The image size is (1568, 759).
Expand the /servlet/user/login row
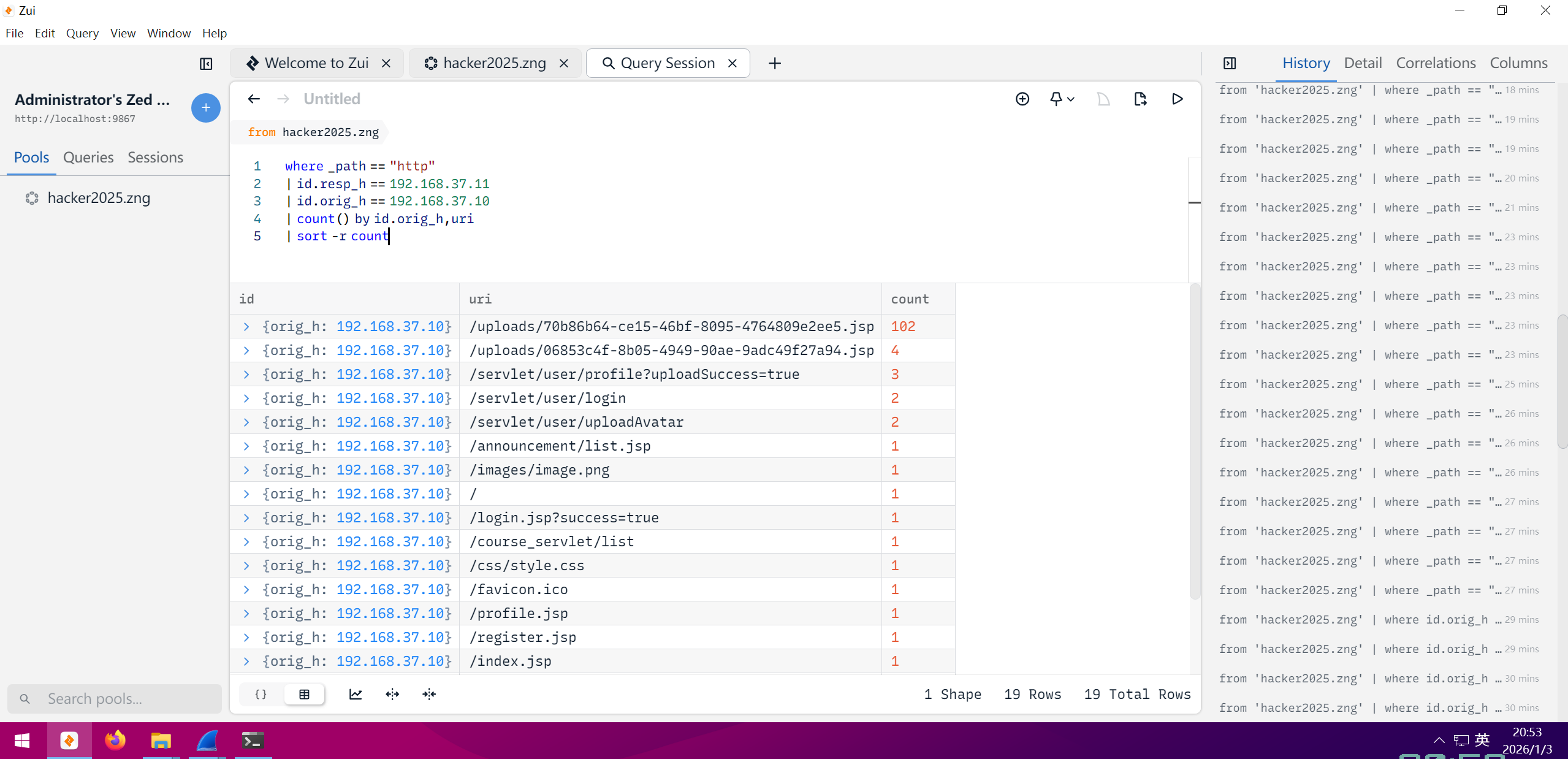click(246, 399)
